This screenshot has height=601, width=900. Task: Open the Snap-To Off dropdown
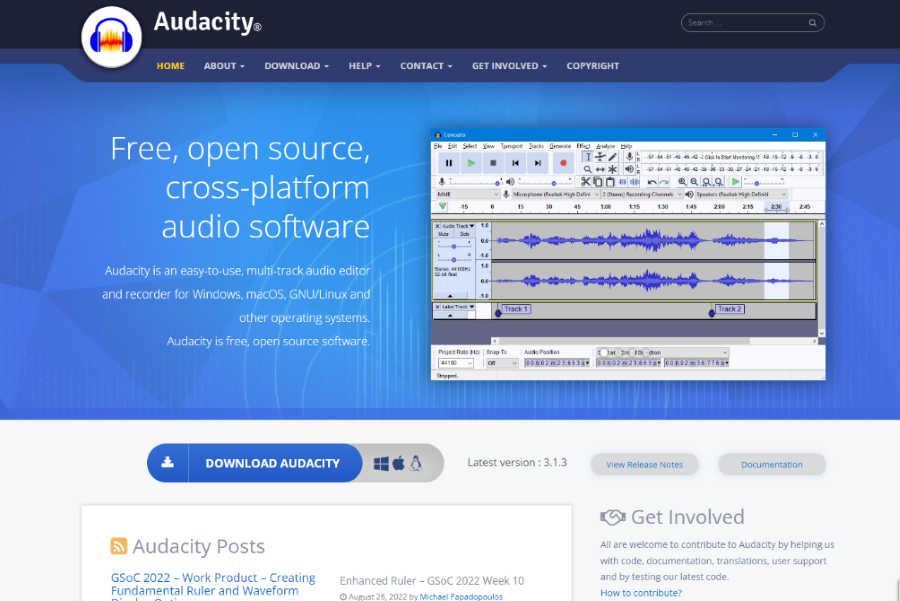502,363
